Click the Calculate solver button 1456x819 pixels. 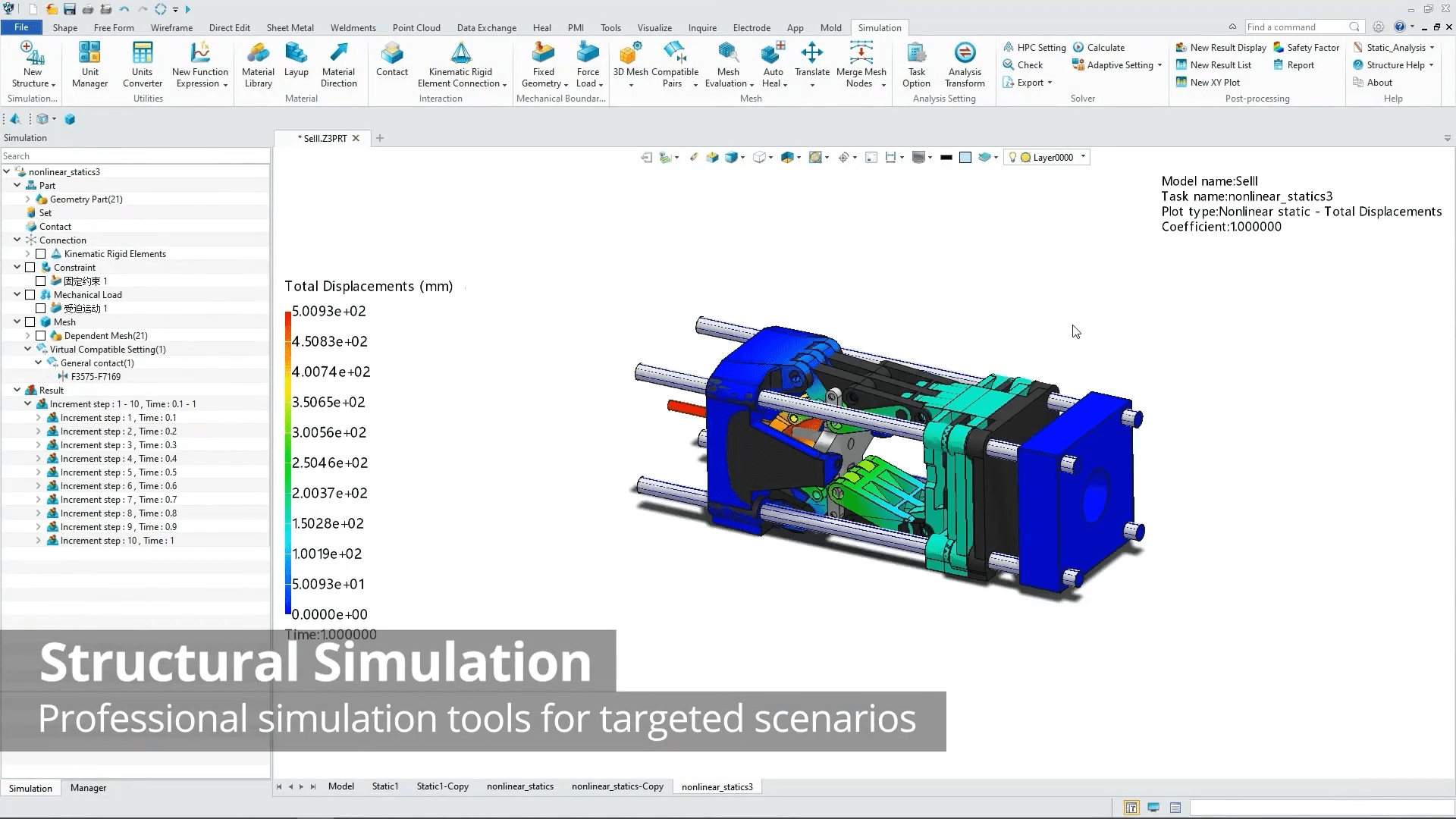coord(1098,47)
